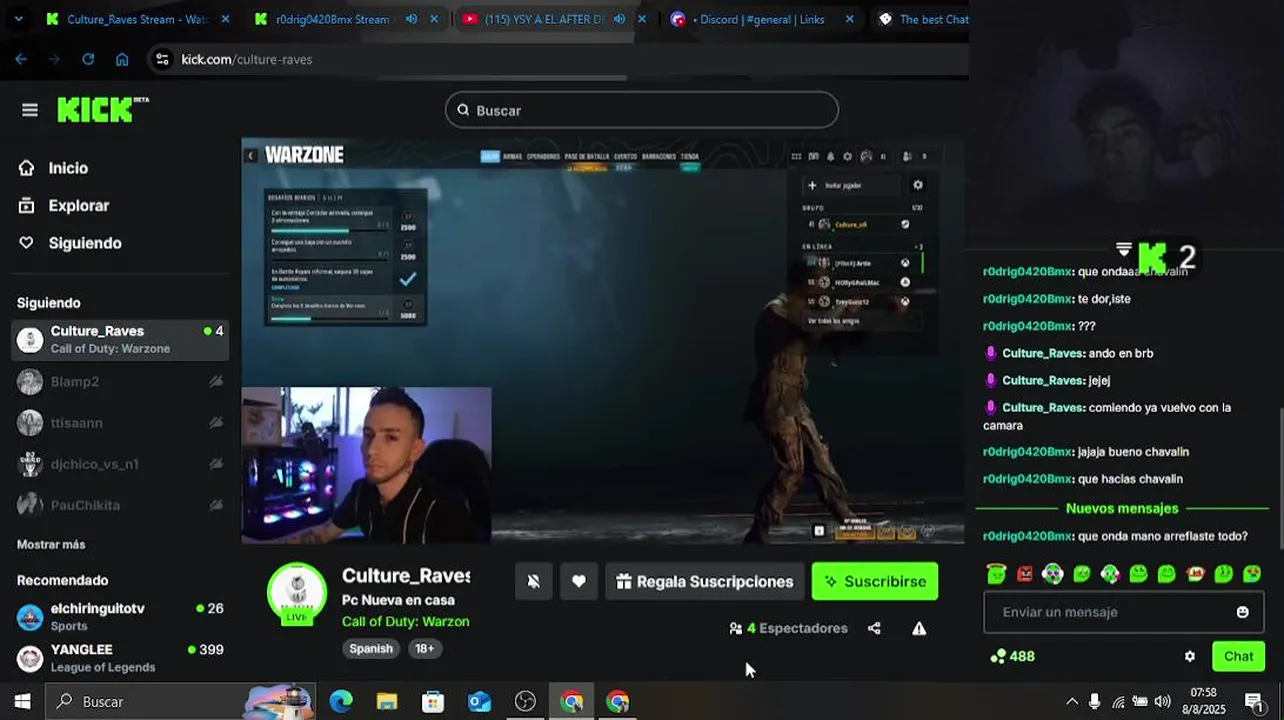
Task: Click the kick.com/culture-raves address bar
Action: pyautogui.click(x=560, y=59)
